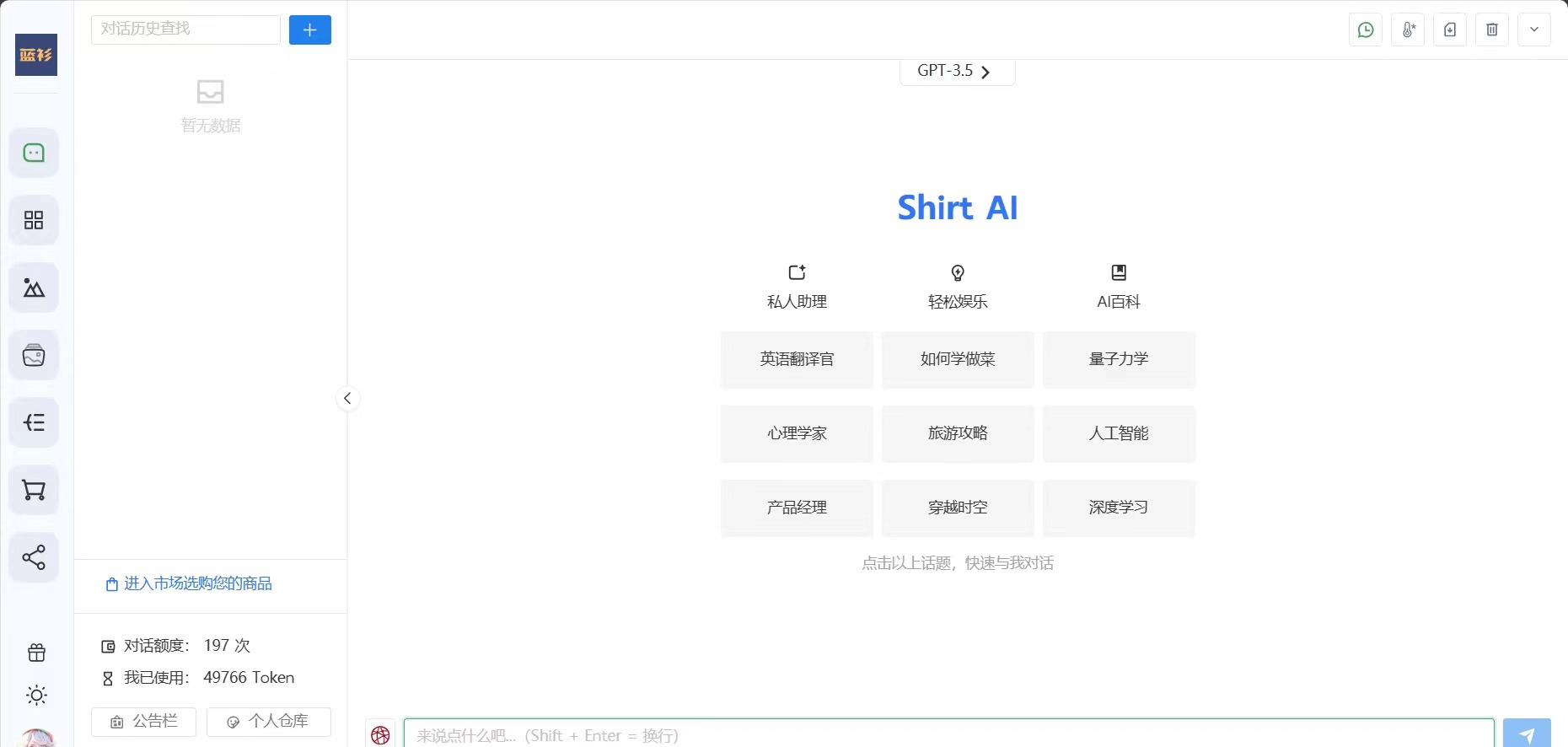Viewport: 1568px width, 747px height.
Task: Open the indented list icon in sidebar
Action: [x=34, y=422]
